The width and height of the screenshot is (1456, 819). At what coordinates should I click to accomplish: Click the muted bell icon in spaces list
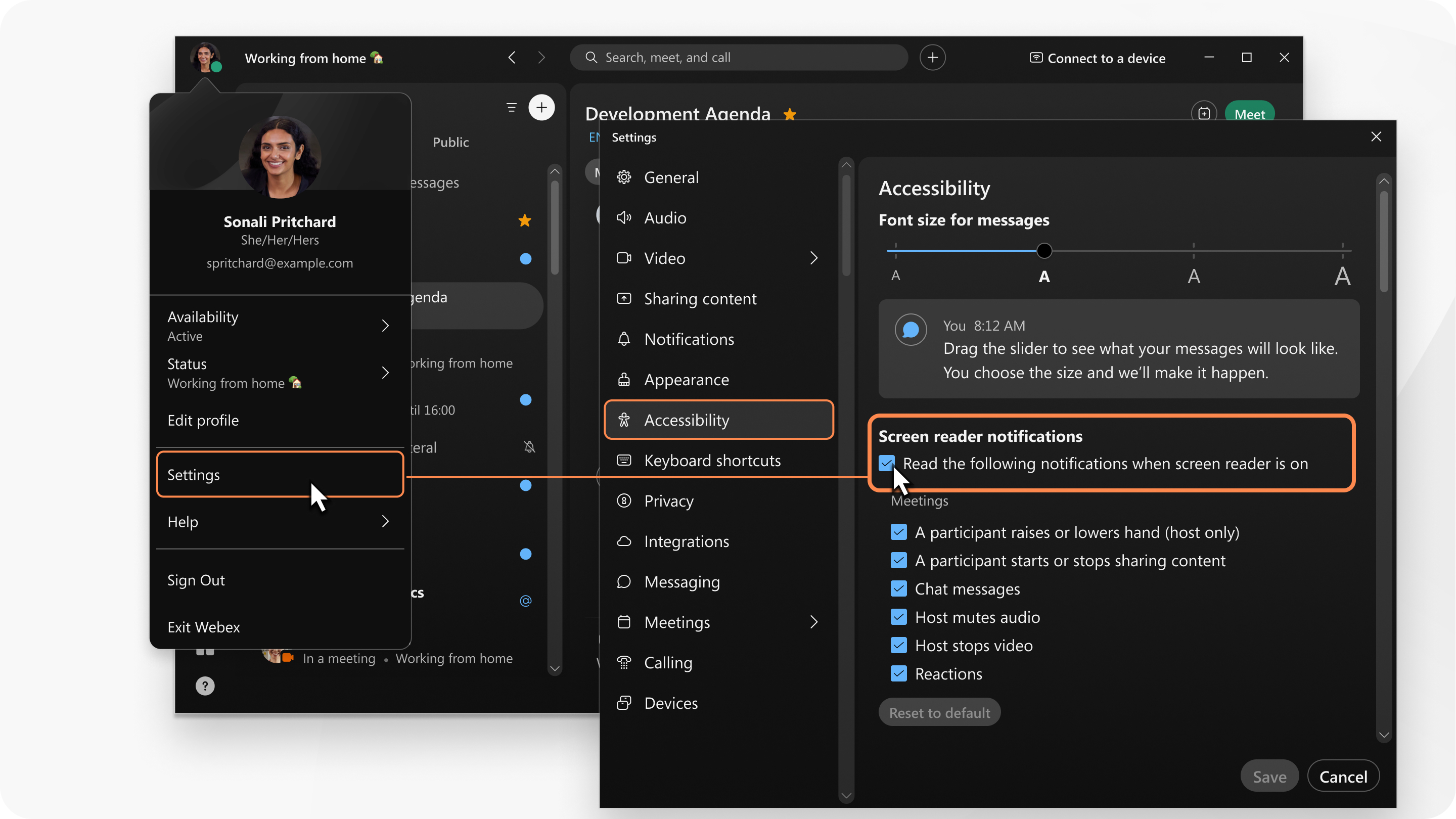click(529, 447)
